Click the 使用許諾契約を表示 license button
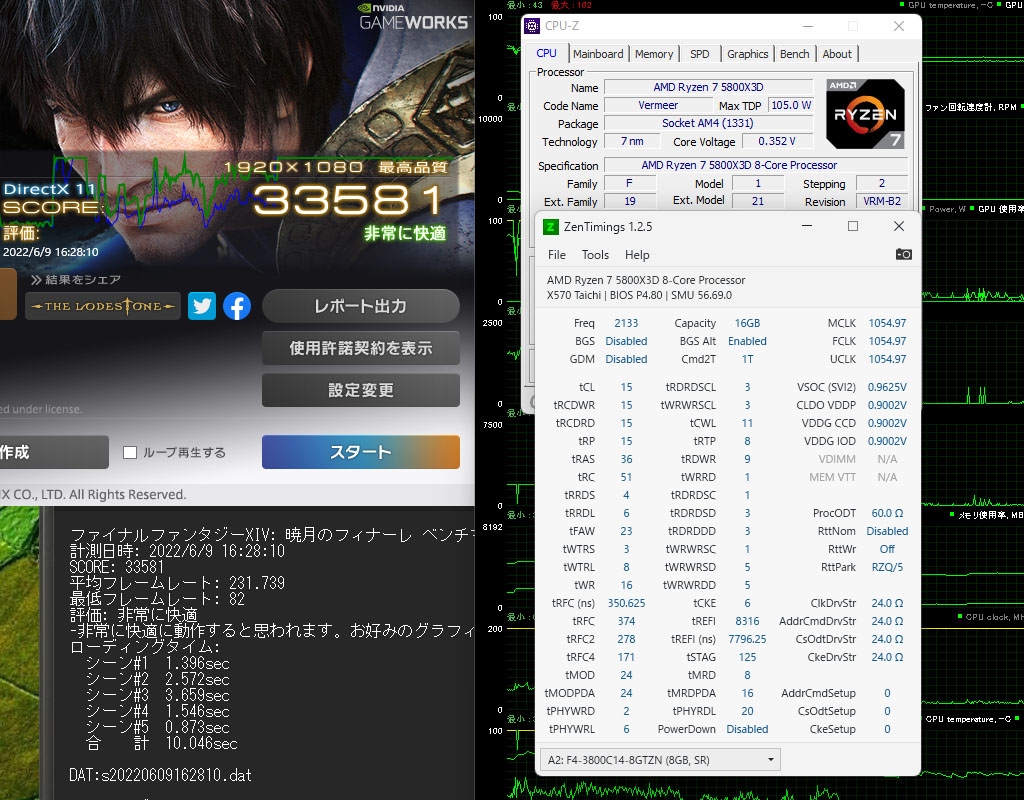Screen dimensions: 1024x800 pyautogui.click(x=360, y=348)
